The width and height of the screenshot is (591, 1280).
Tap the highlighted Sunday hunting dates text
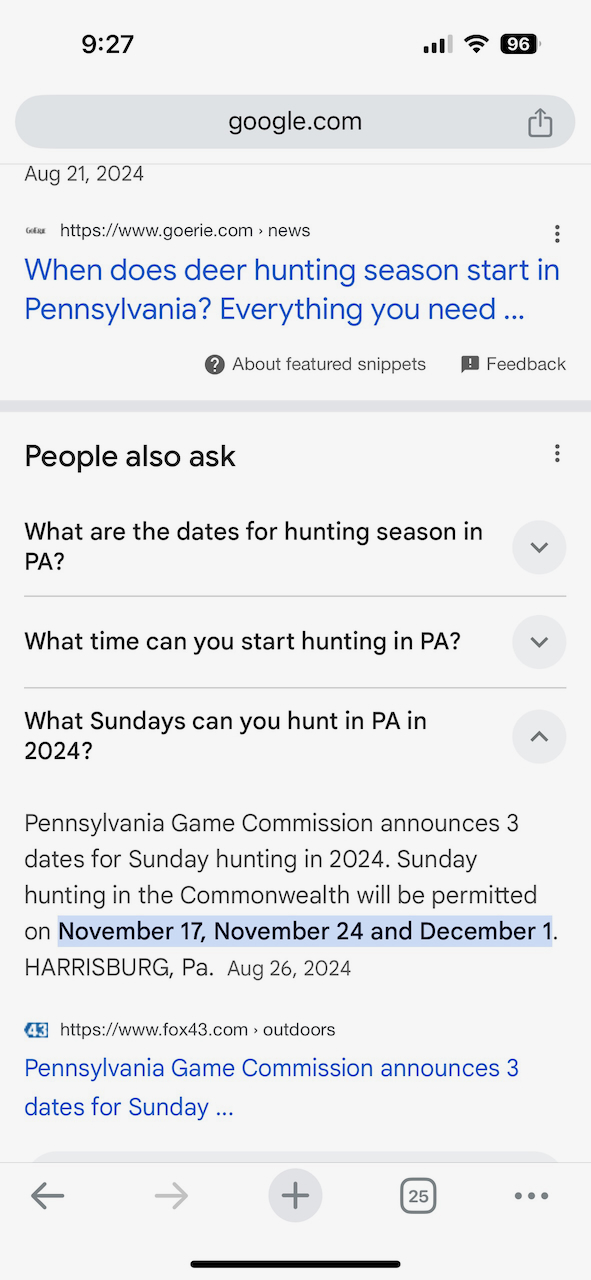305,931
